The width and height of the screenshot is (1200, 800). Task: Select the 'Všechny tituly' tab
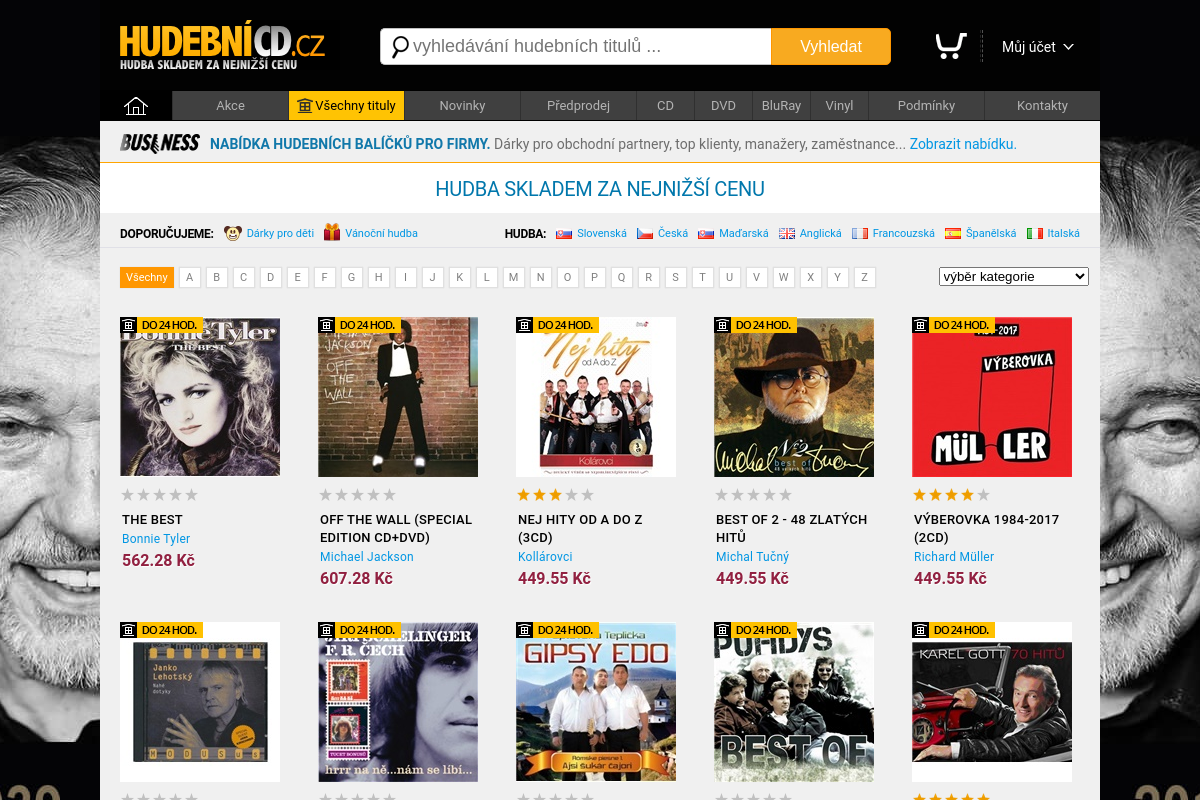point(346,106)
